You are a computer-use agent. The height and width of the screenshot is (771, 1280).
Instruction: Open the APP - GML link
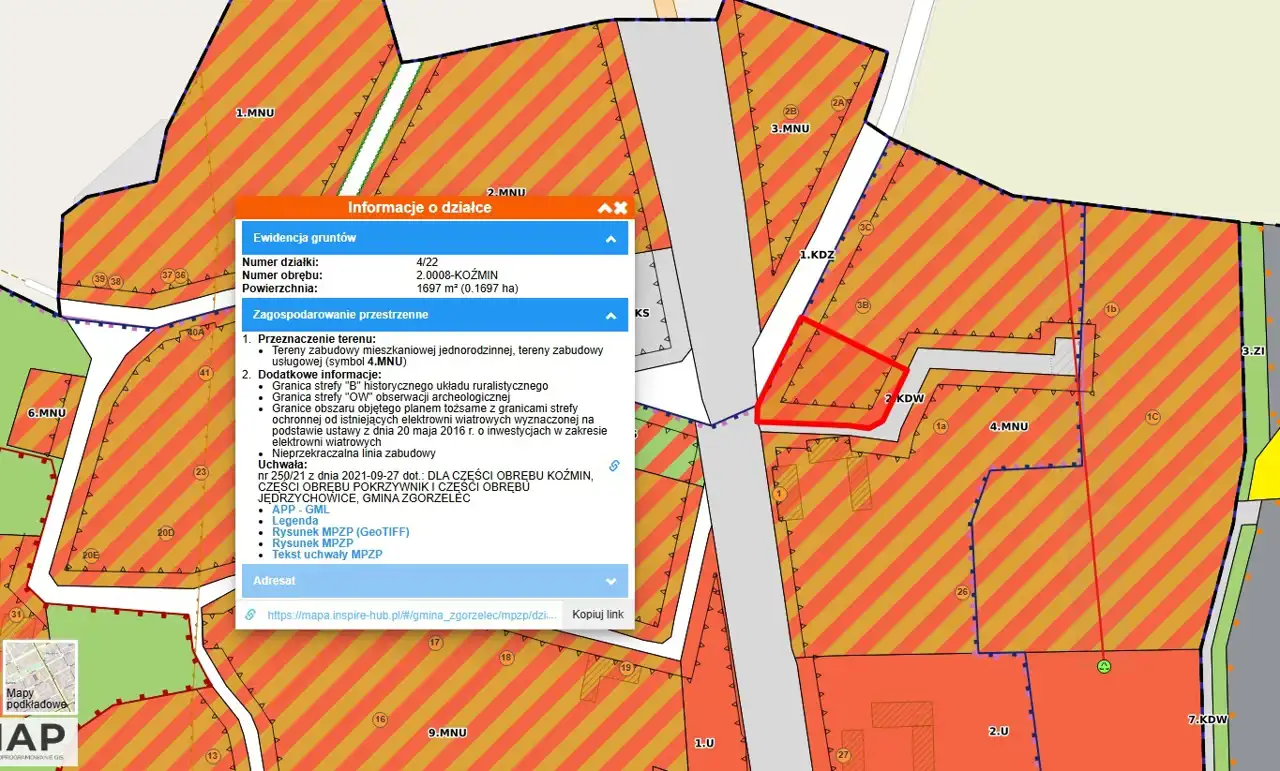pyautogui.click(x=300, y=510)
